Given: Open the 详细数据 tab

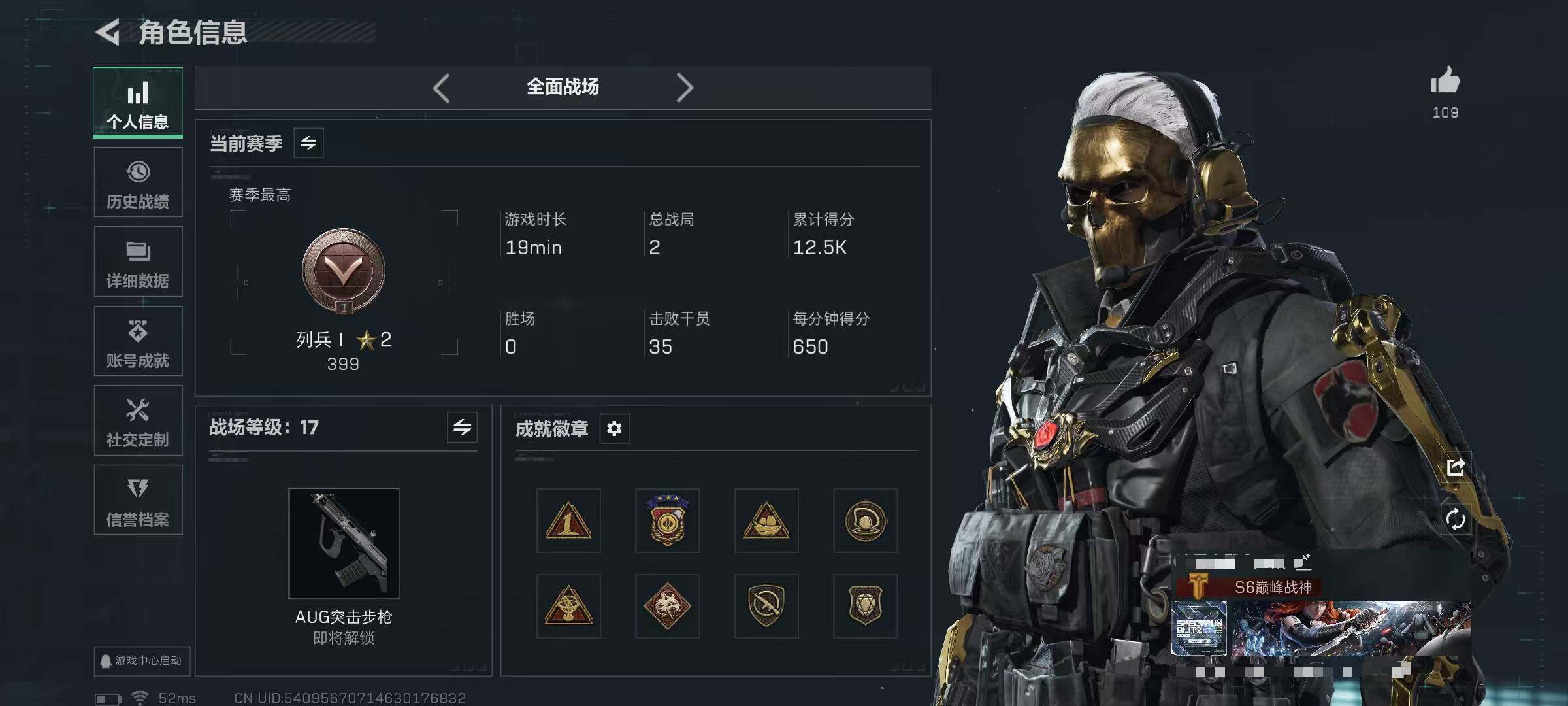Looking at the screenshot, I should pyautogui.click(x=138, y=261).
